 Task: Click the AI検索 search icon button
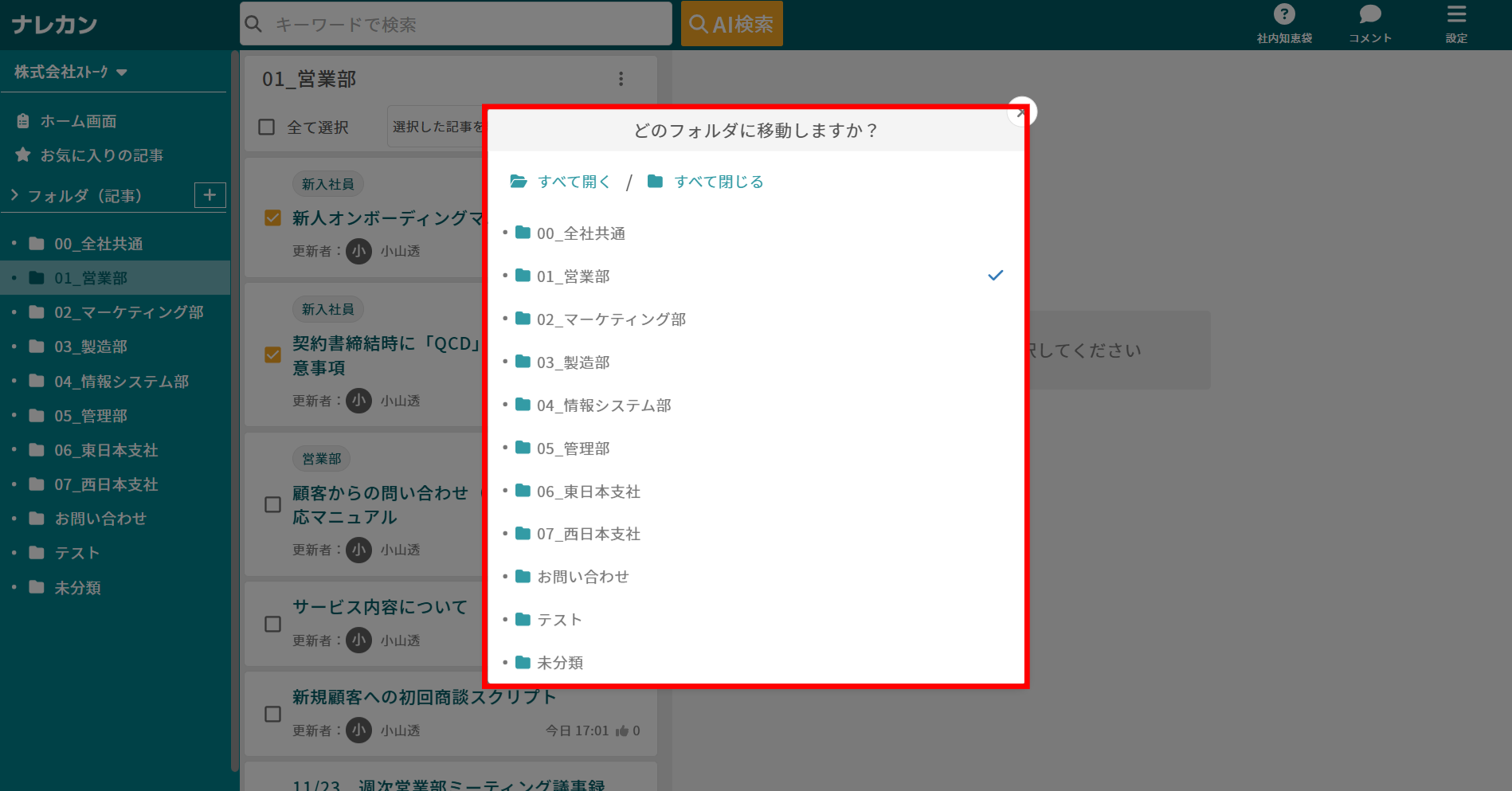coord(730,23)
